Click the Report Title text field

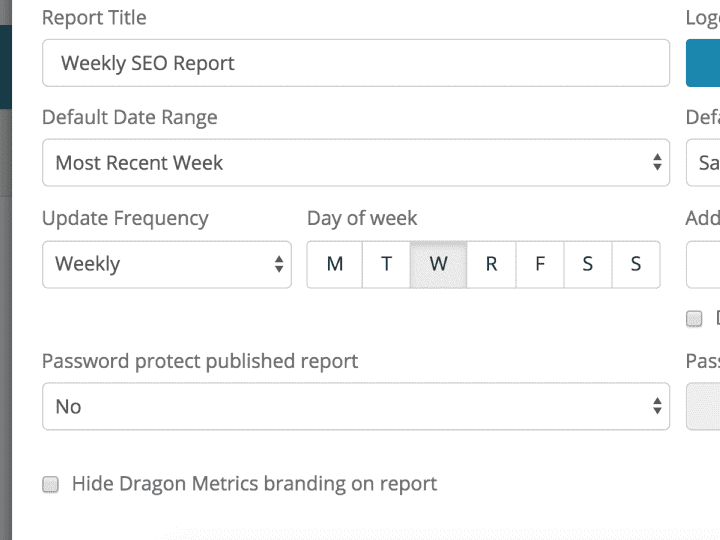pyautogui.click(x=355, y=63)
